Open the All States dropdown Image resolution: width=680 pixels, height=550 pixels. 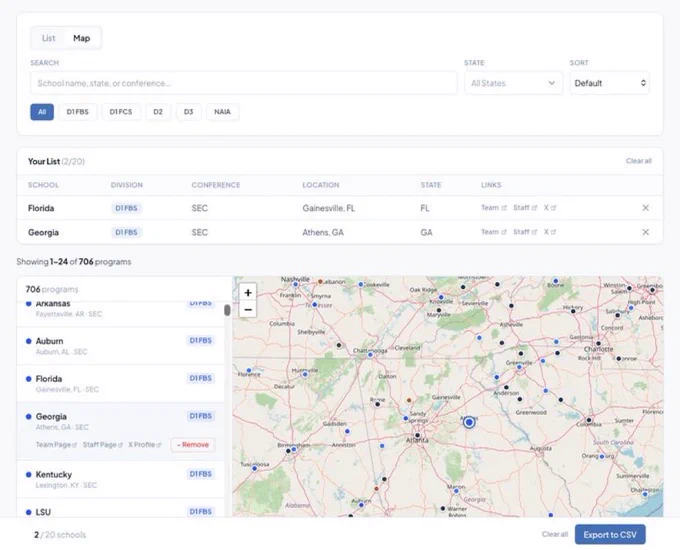click(513, 83)
